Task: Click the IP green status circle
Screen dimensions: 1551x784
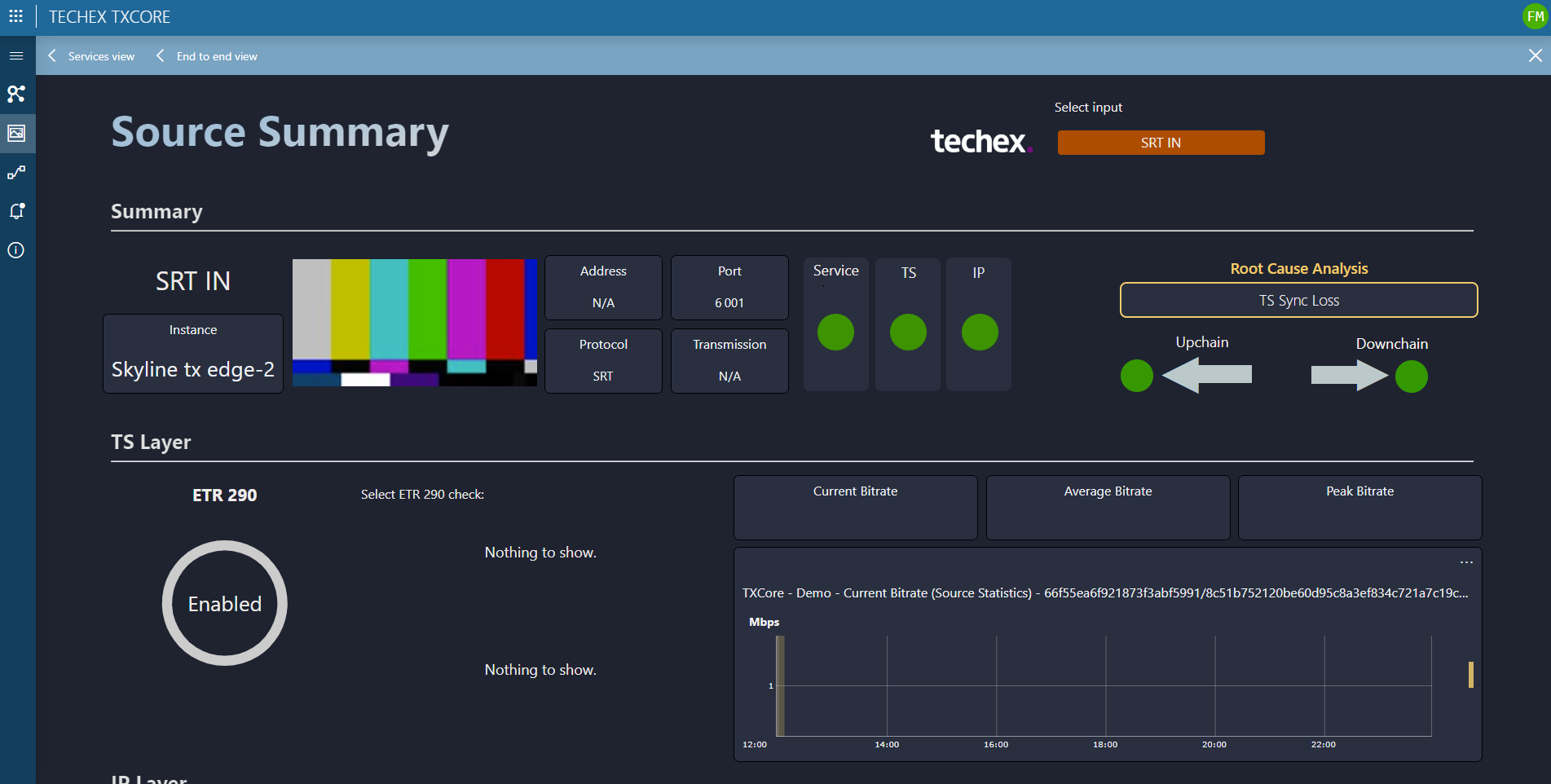Action: tap(980, 332)
